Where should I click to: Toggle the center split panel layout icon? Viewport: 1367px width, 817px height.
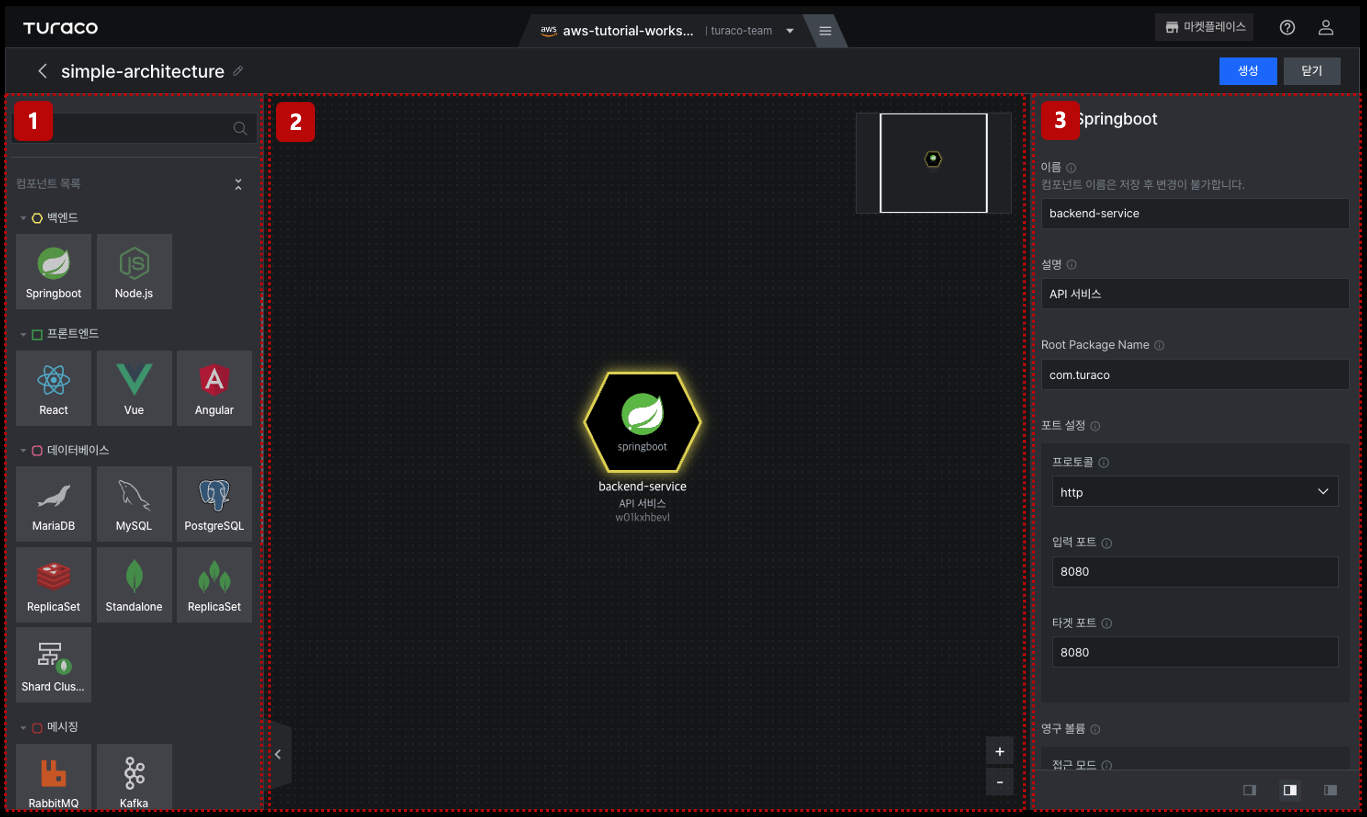[x=1290, y=790]
